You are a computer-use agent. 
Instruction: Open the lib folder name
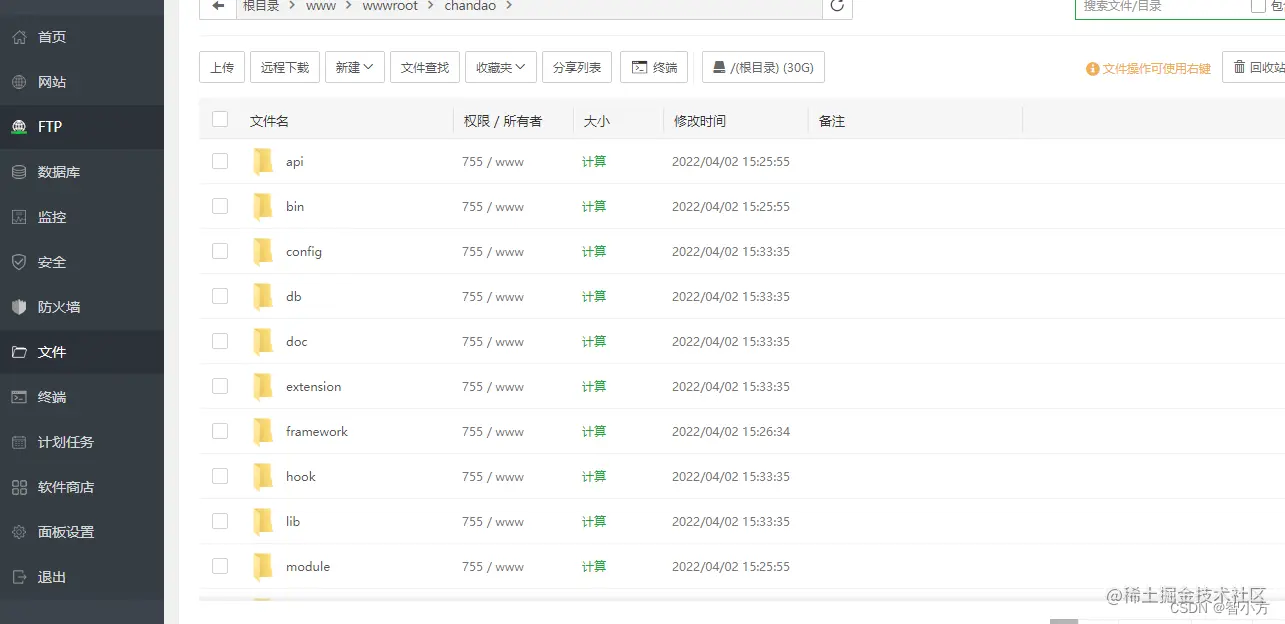pyautogui.click(x=293, y=521)
